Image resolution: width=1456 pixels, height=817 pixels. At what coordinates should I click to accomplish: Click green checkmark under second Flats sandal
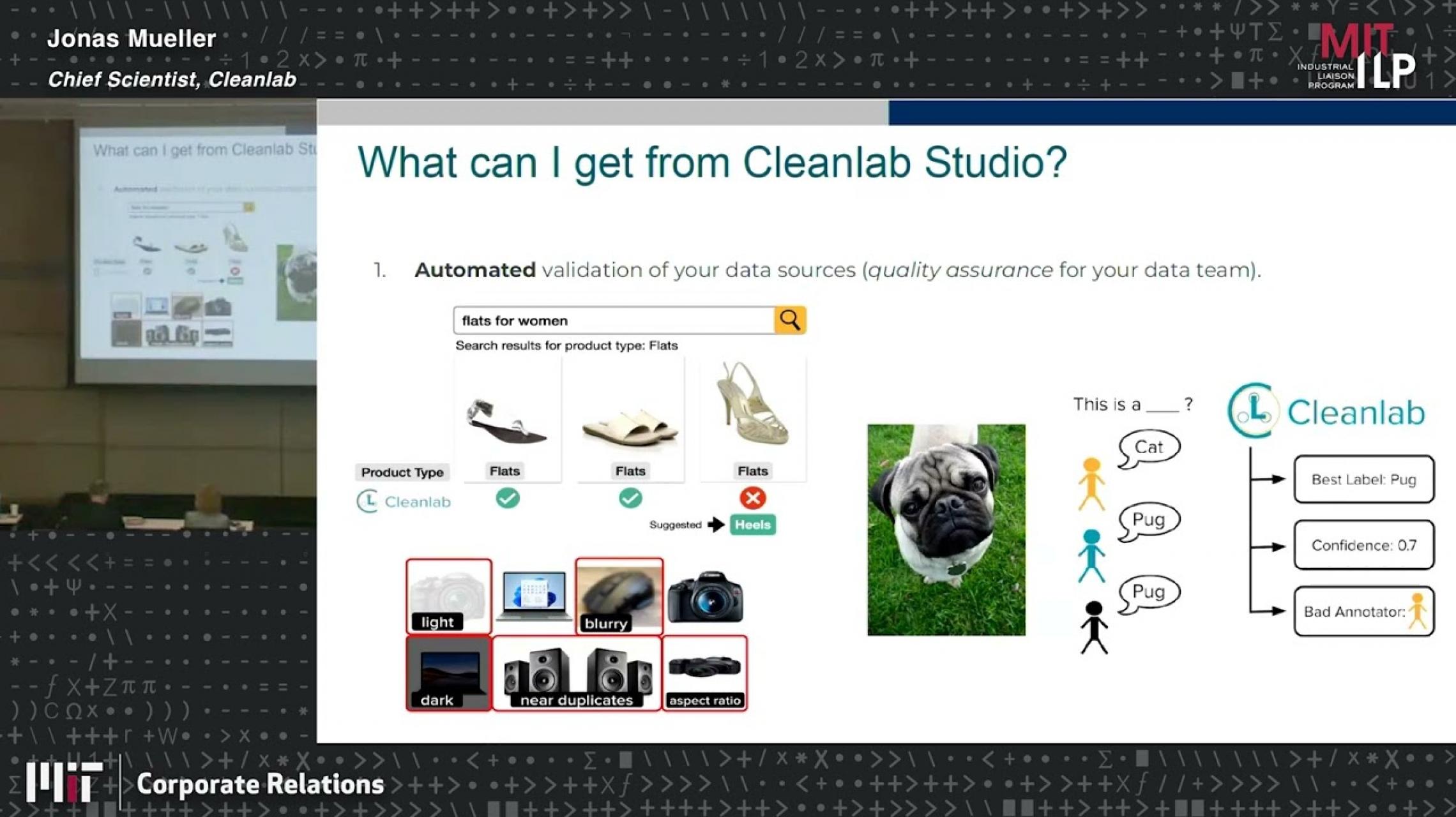pos(630,498)
